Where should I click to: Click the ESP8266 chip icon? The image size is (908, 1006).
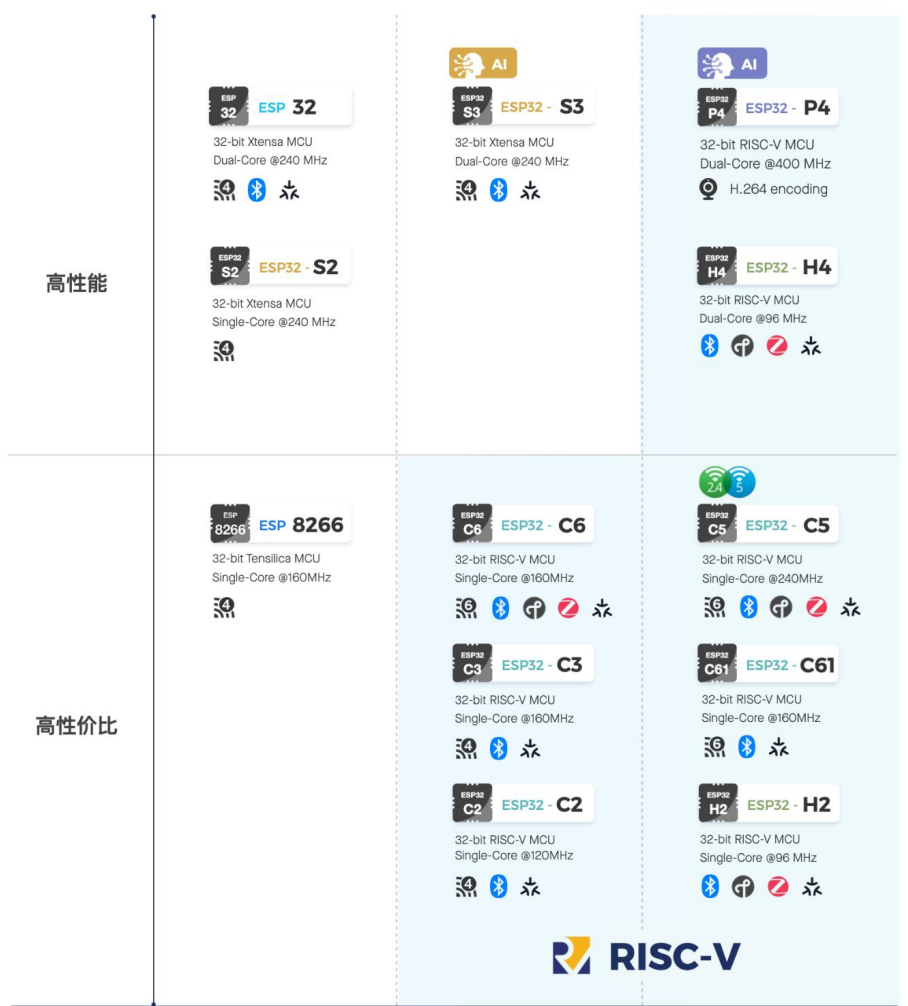tap(230, 525)
